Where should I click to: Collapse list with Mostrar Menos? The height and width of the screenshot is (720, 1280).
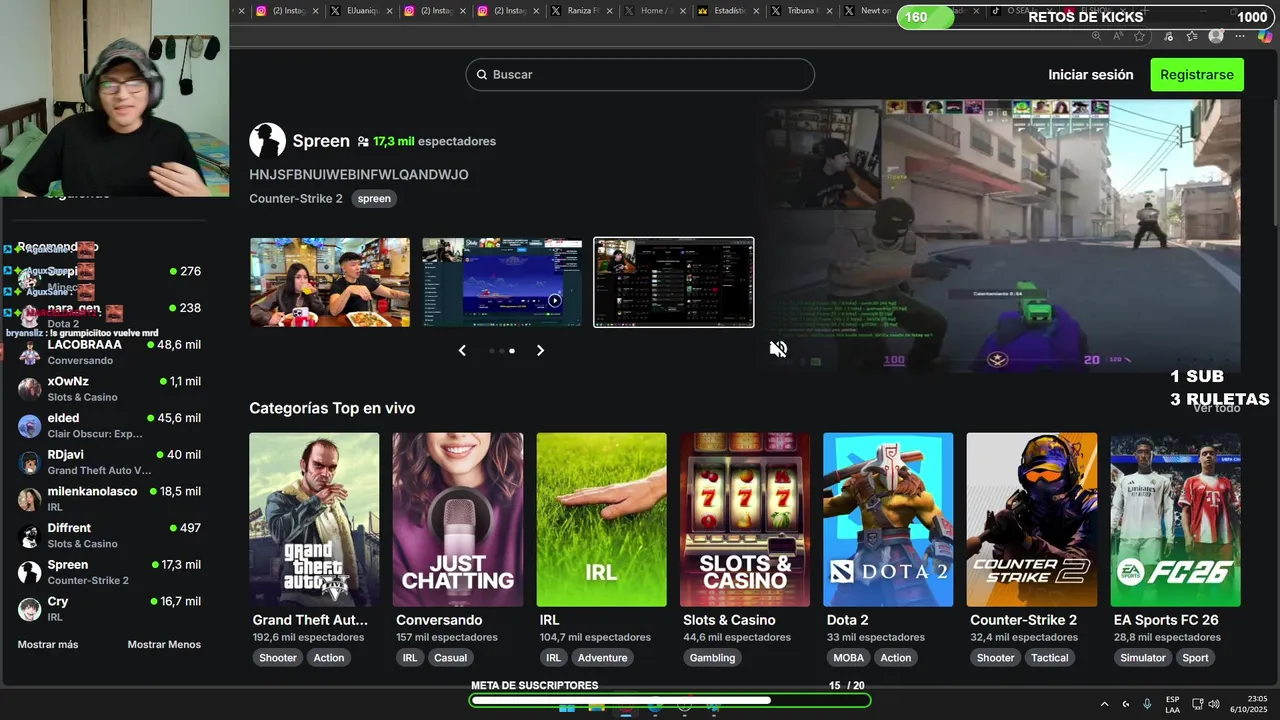point(164,645)
